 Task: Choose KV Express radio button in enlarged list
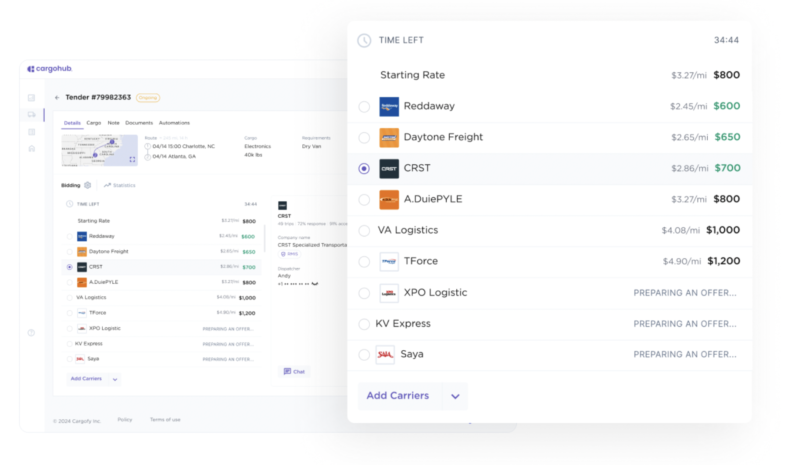click(x=364, y=324)
